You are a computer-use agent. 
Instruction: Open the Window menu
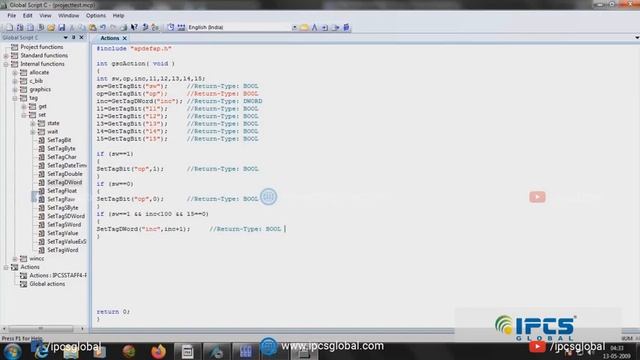[x=69, y=16]
